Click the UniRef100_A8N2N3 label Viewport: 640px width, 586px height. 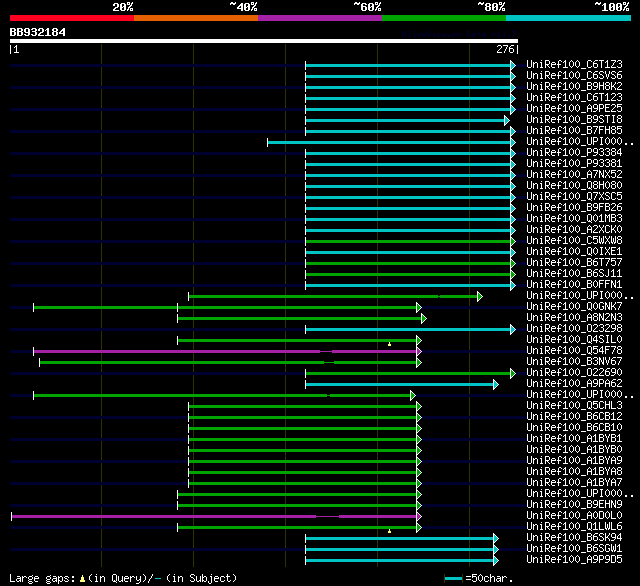pyautogui.click(x=574, y=317)
